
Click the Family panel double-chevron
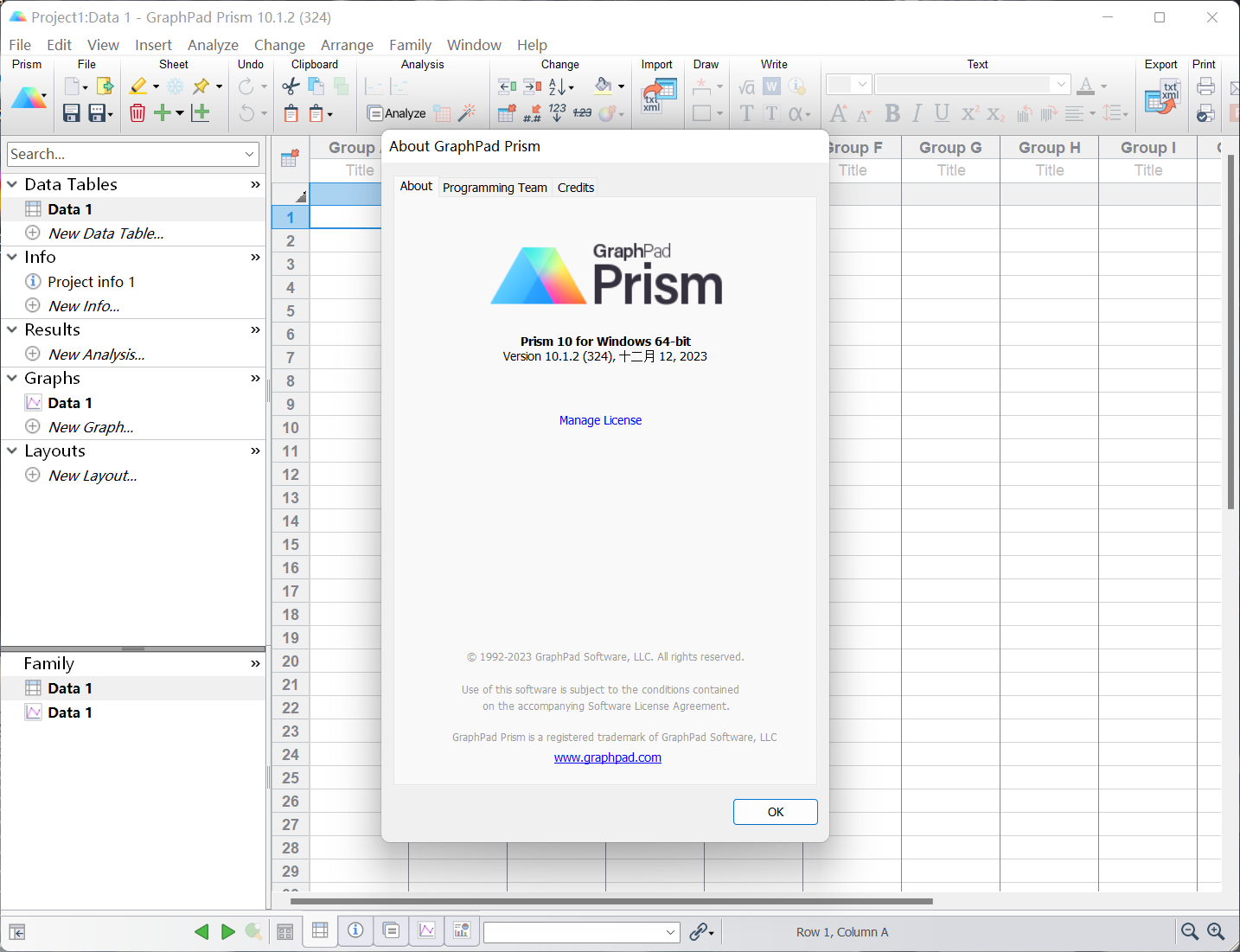(x=255, y=663)
